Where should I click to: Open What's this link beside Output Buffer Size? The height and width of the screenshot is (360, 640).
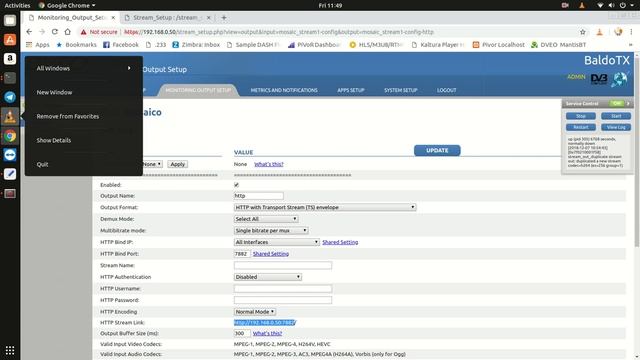pyautogui.click(x=267, y=333)
